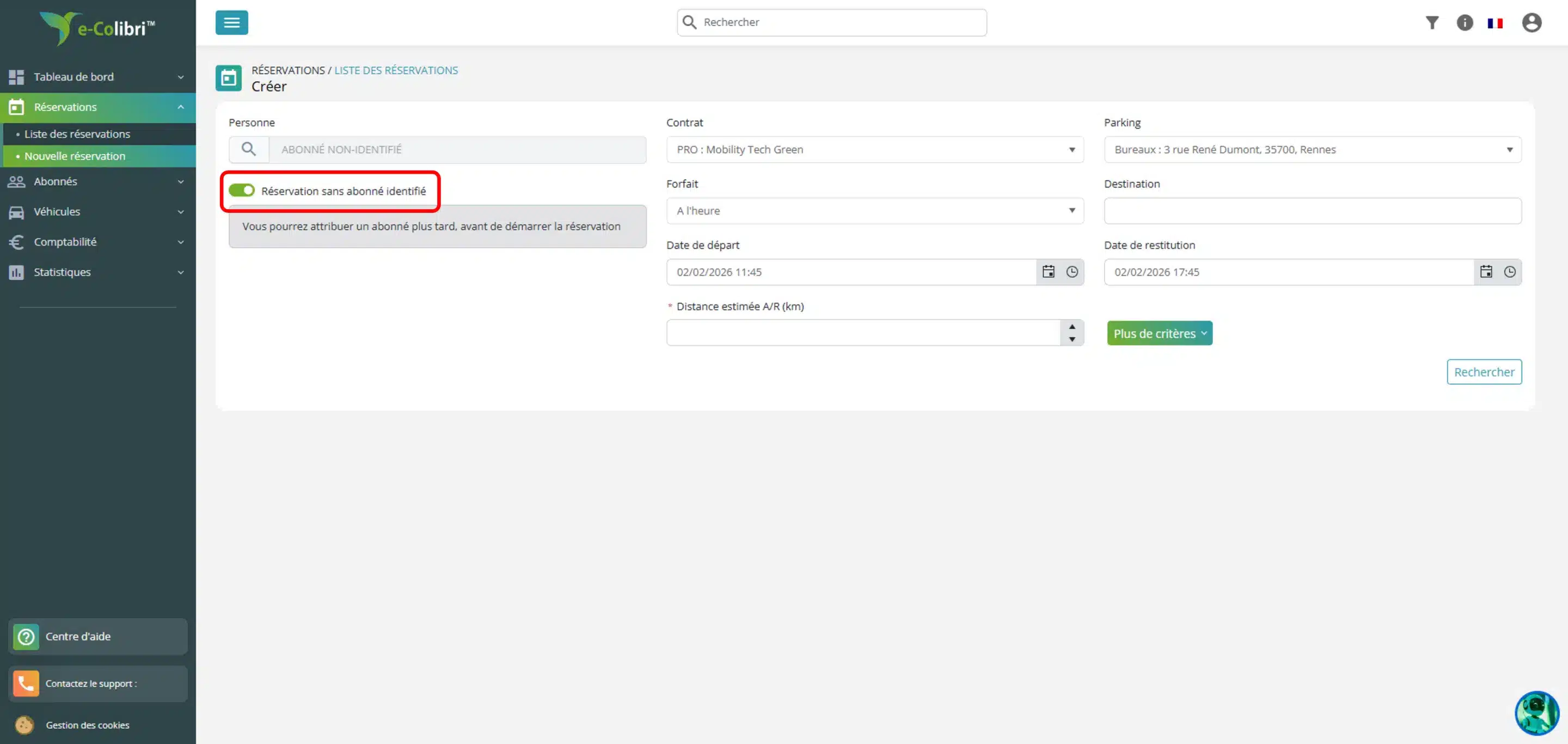
Task: Open Liste des réservations menu item
Action: tap(77, 134)
